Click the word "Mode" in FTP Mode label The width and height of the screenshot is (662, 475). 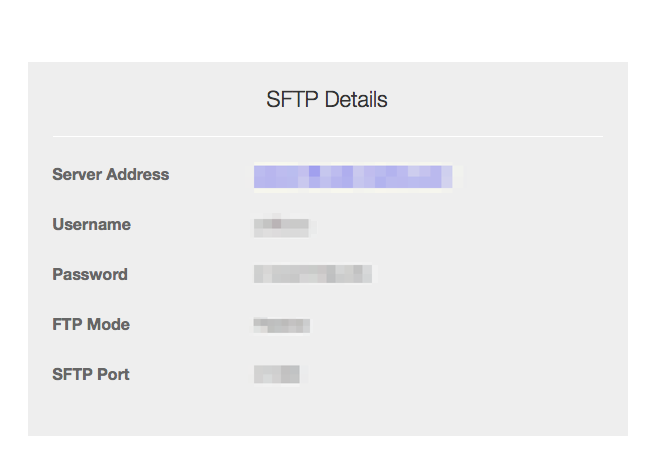tap(109, 325)
